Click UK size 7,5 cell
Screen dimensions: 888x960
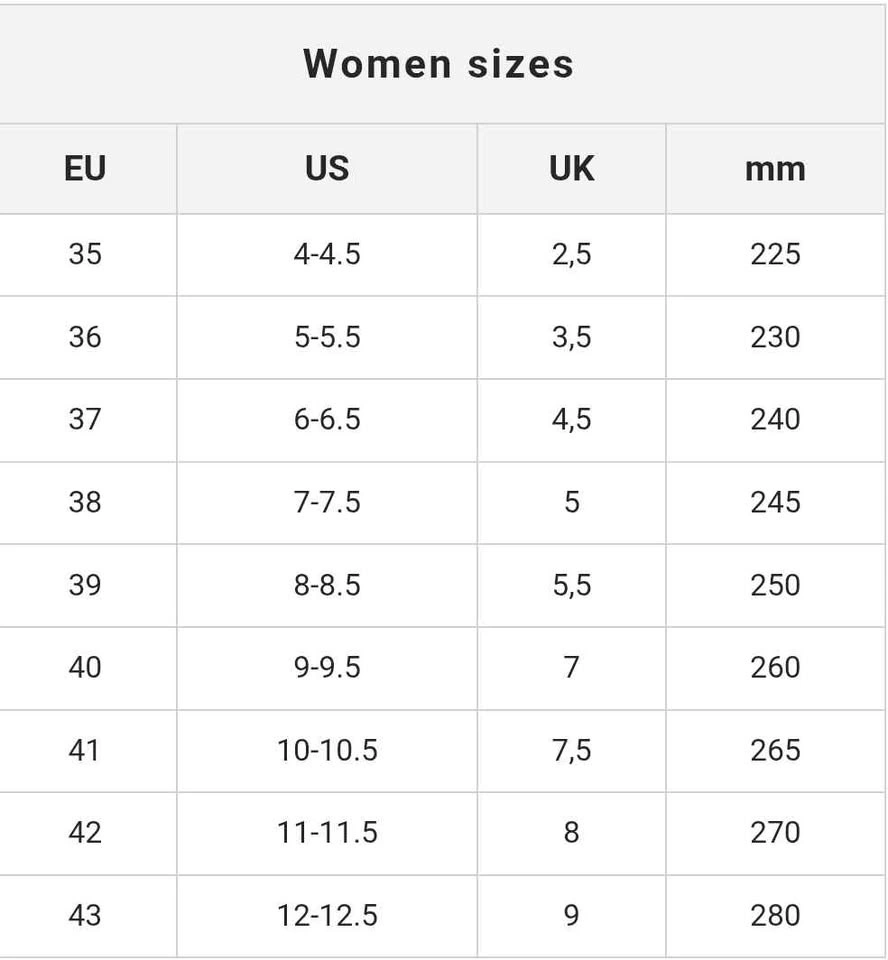[x=571, y=750]
